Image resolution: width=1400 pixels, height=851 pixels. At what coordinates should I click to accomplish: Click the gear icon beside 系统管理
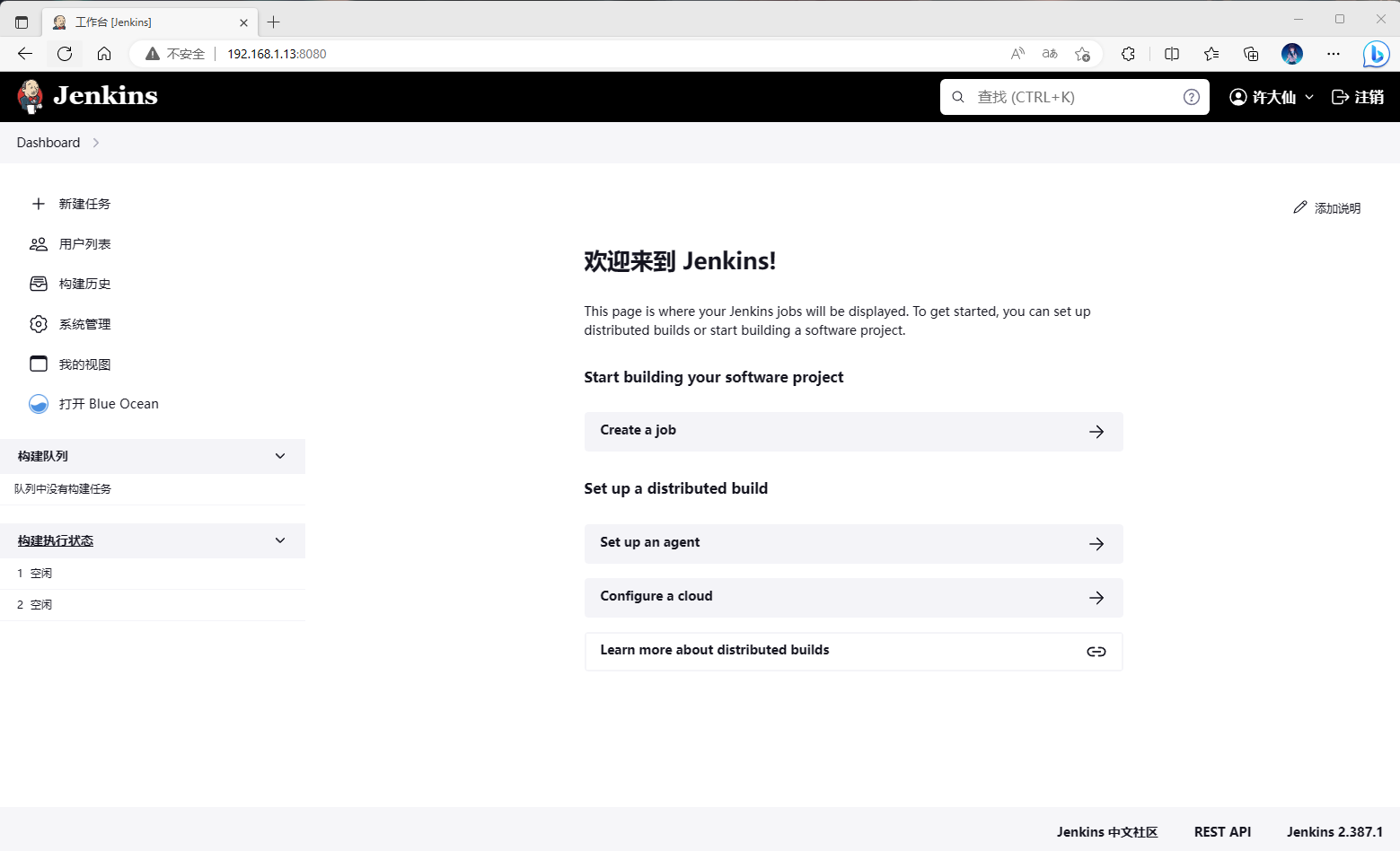[x=39, y=324]
